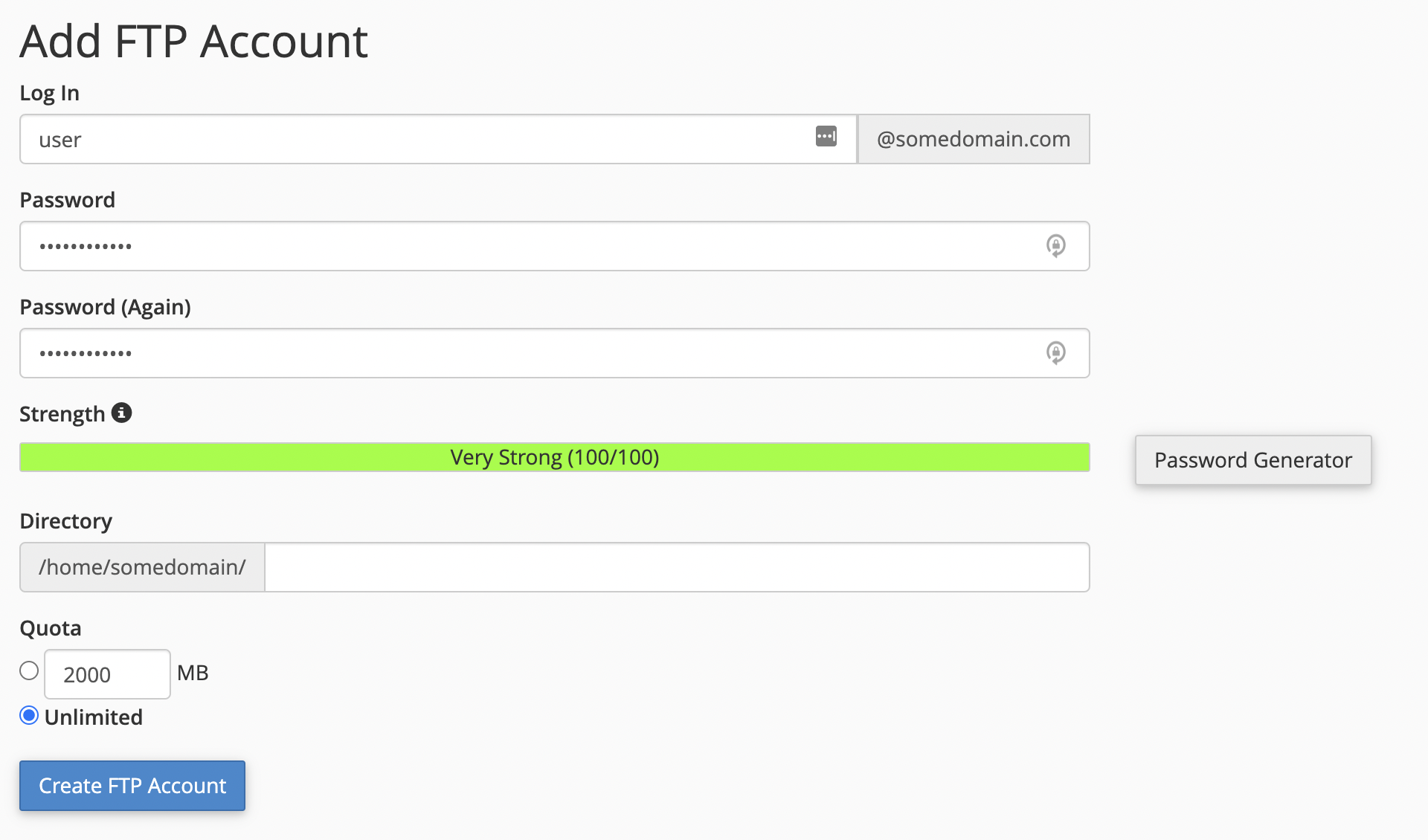Click into the Password (Again) input field
The width and height of the screenshot is (1428, 840).
[521, 353]
